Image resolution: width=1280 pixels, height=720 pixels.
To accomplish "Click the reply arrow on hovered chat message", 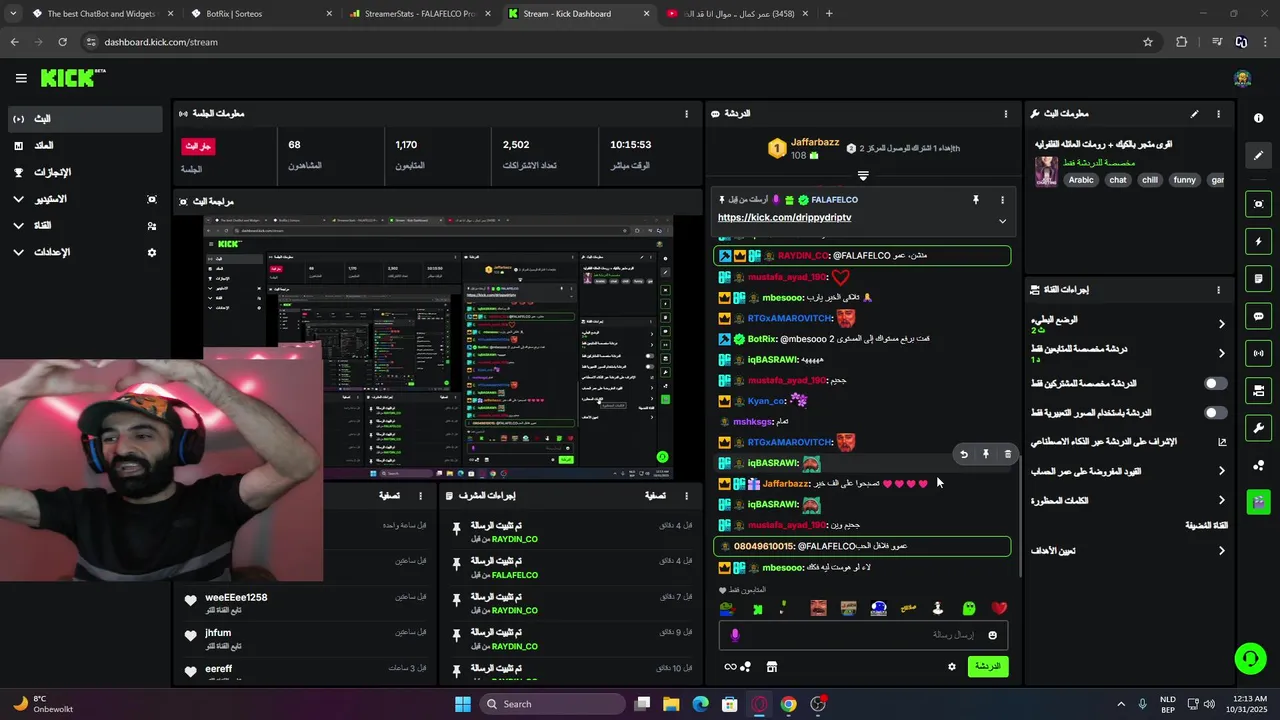I will (964, 454).
